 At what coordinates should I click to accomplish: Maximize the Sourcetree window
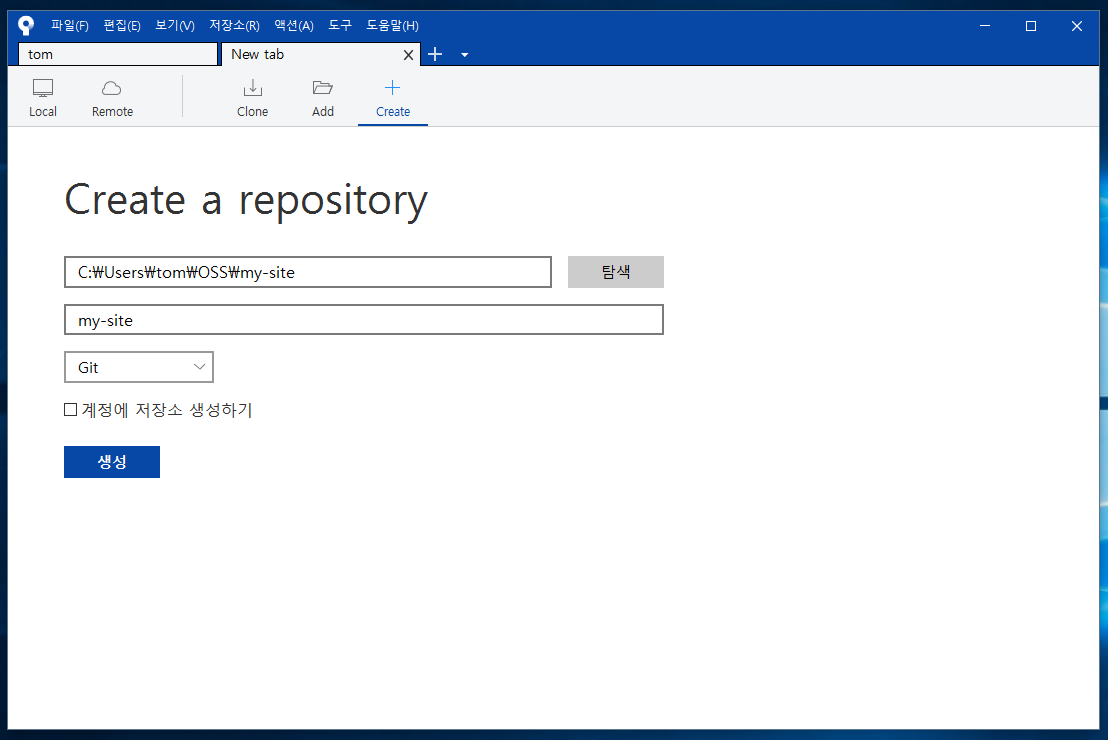(1031, 25)
